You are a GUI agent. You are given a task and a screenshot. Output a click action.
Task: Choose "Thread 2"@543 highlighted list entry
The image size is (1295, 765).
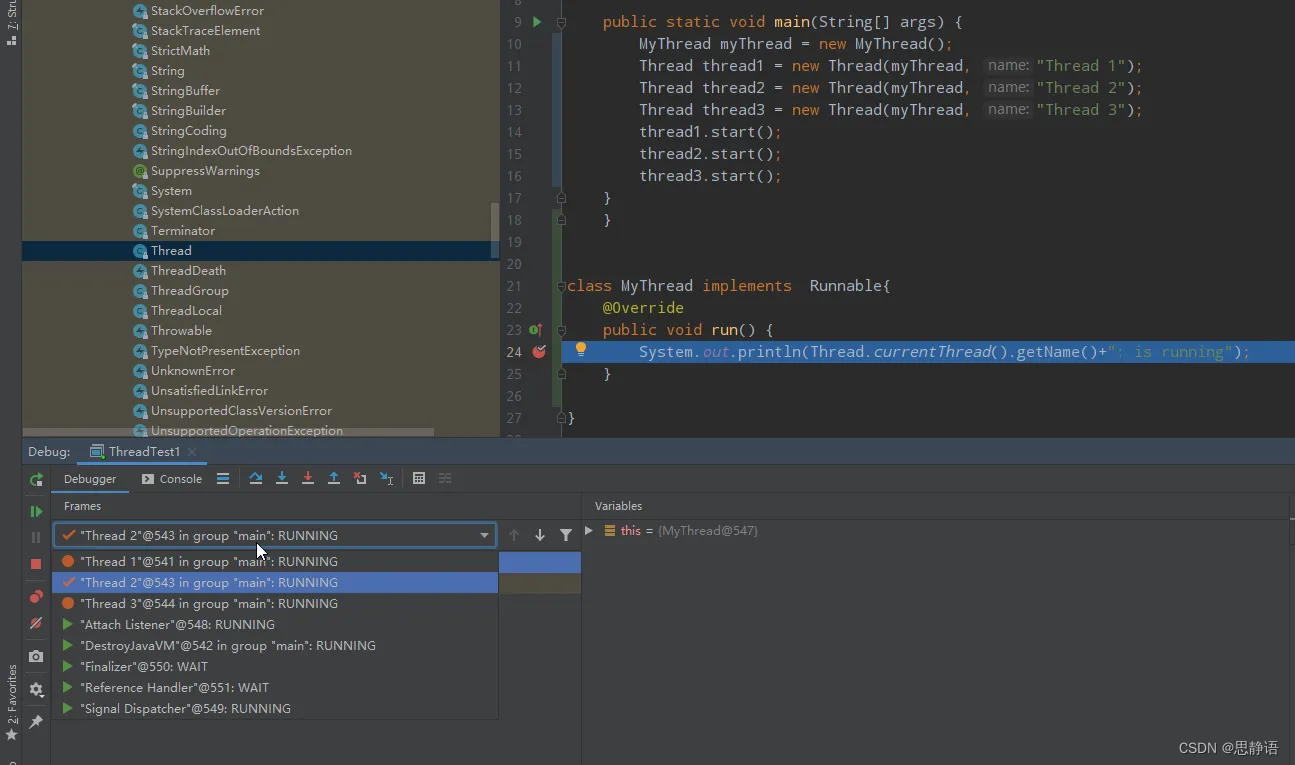[275, 582]
